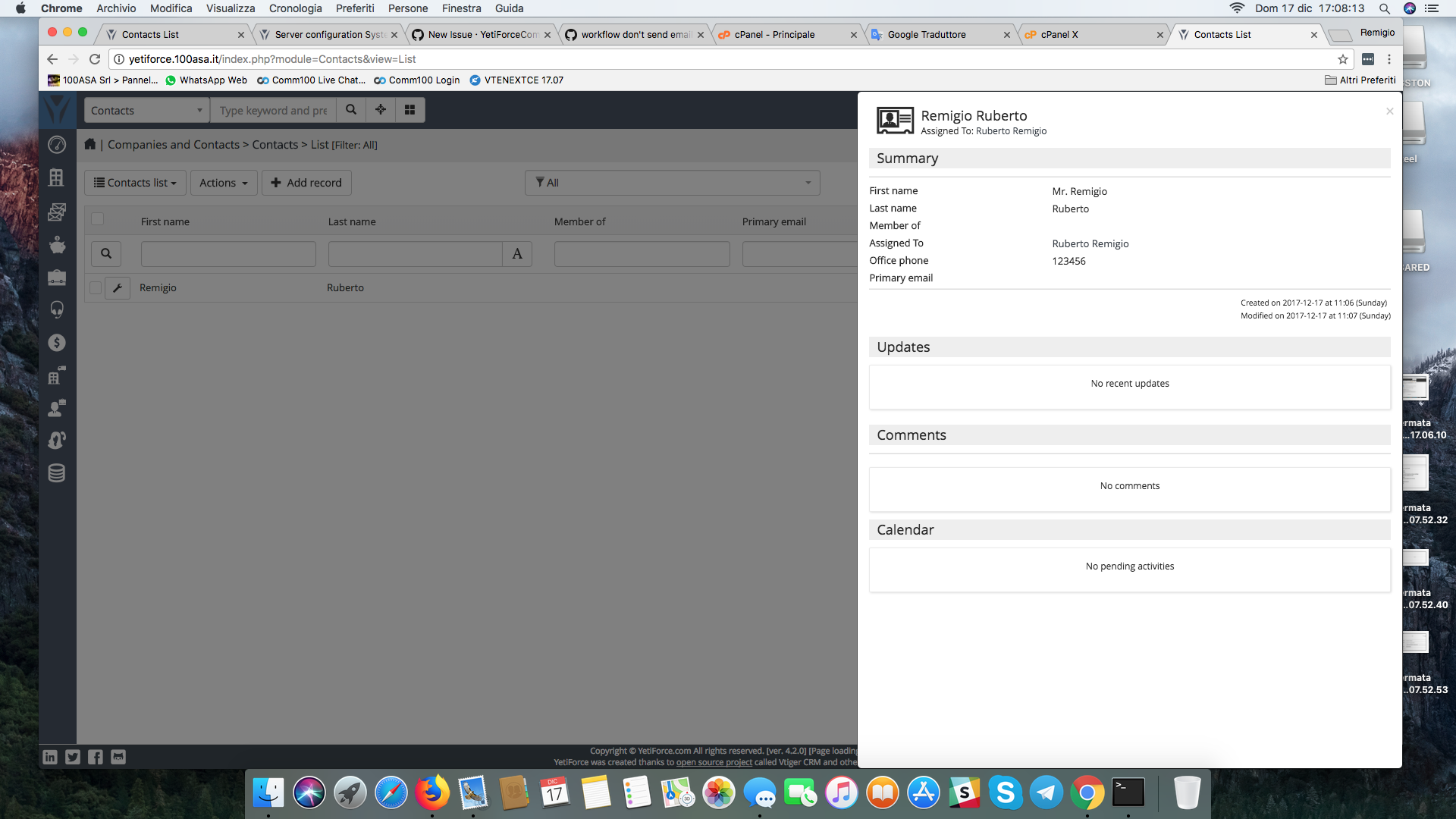Expand the All filter dropdown

pos(672,183)
